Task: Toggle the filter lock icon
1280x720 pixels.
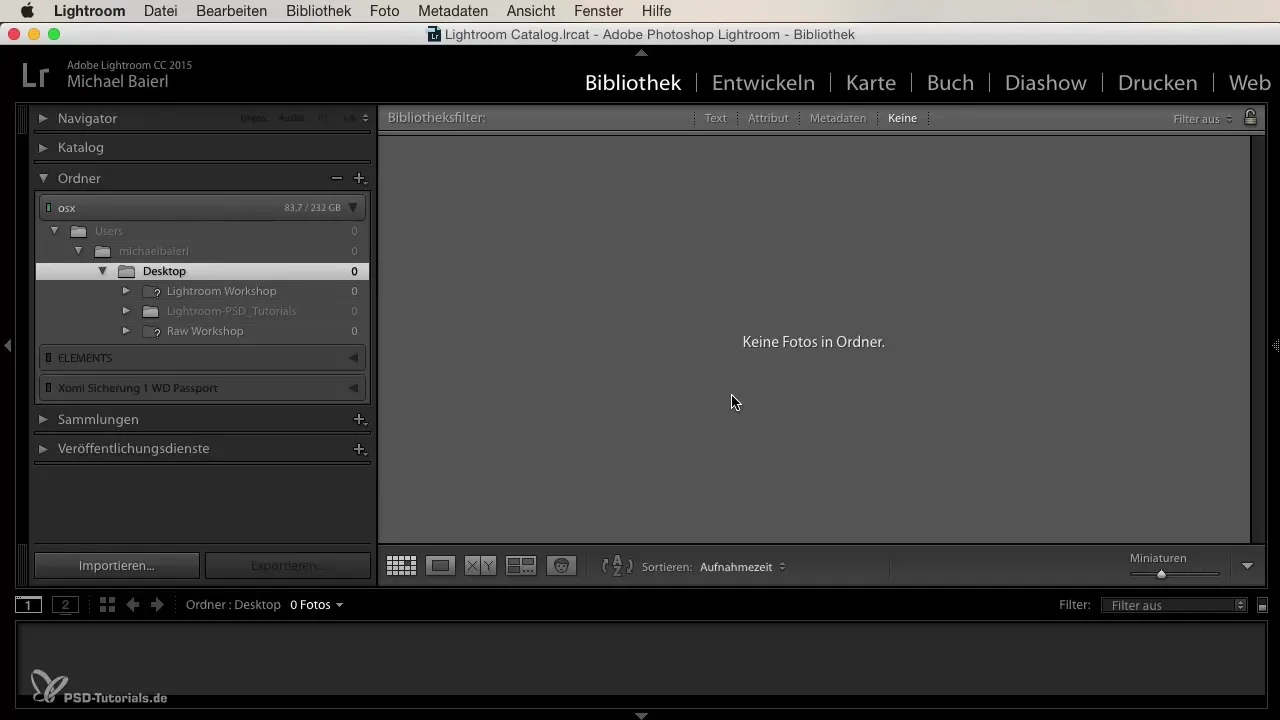Action: [1250, 117]
